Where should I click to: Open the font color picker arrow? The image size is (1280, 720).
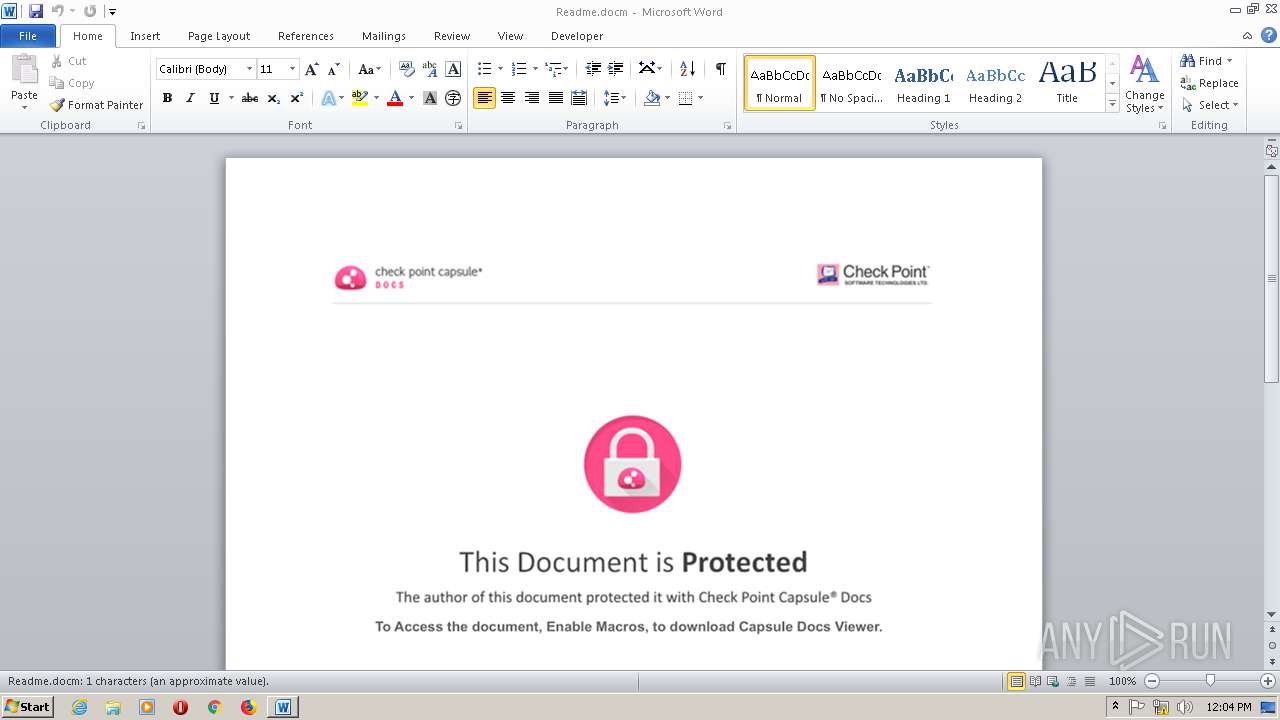point(411,98)
